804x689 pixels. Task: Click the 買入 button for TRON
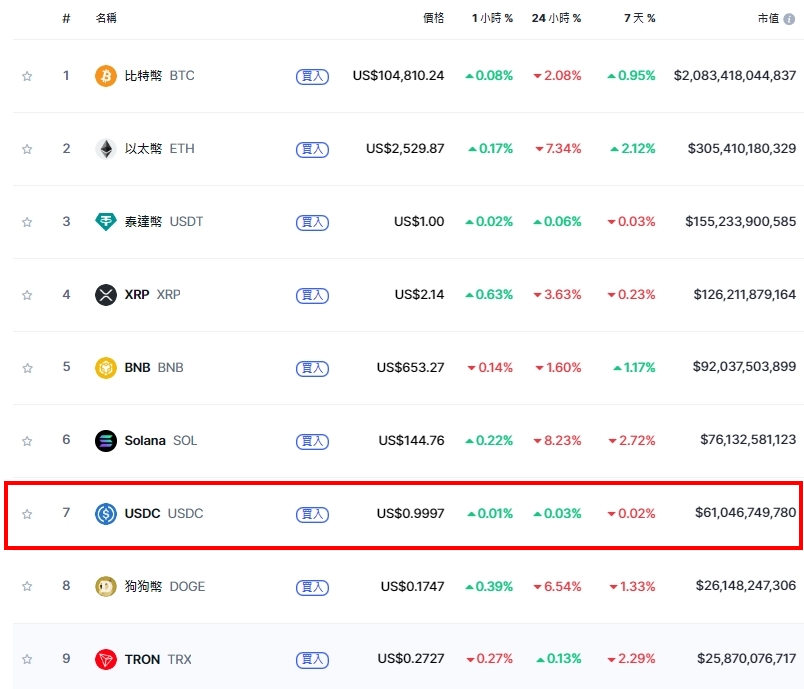point(311,659)
